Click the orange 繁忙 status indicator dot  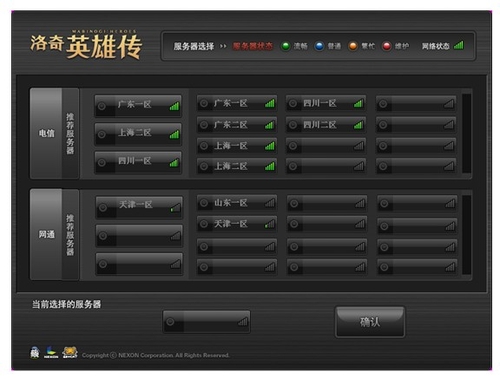353,46
